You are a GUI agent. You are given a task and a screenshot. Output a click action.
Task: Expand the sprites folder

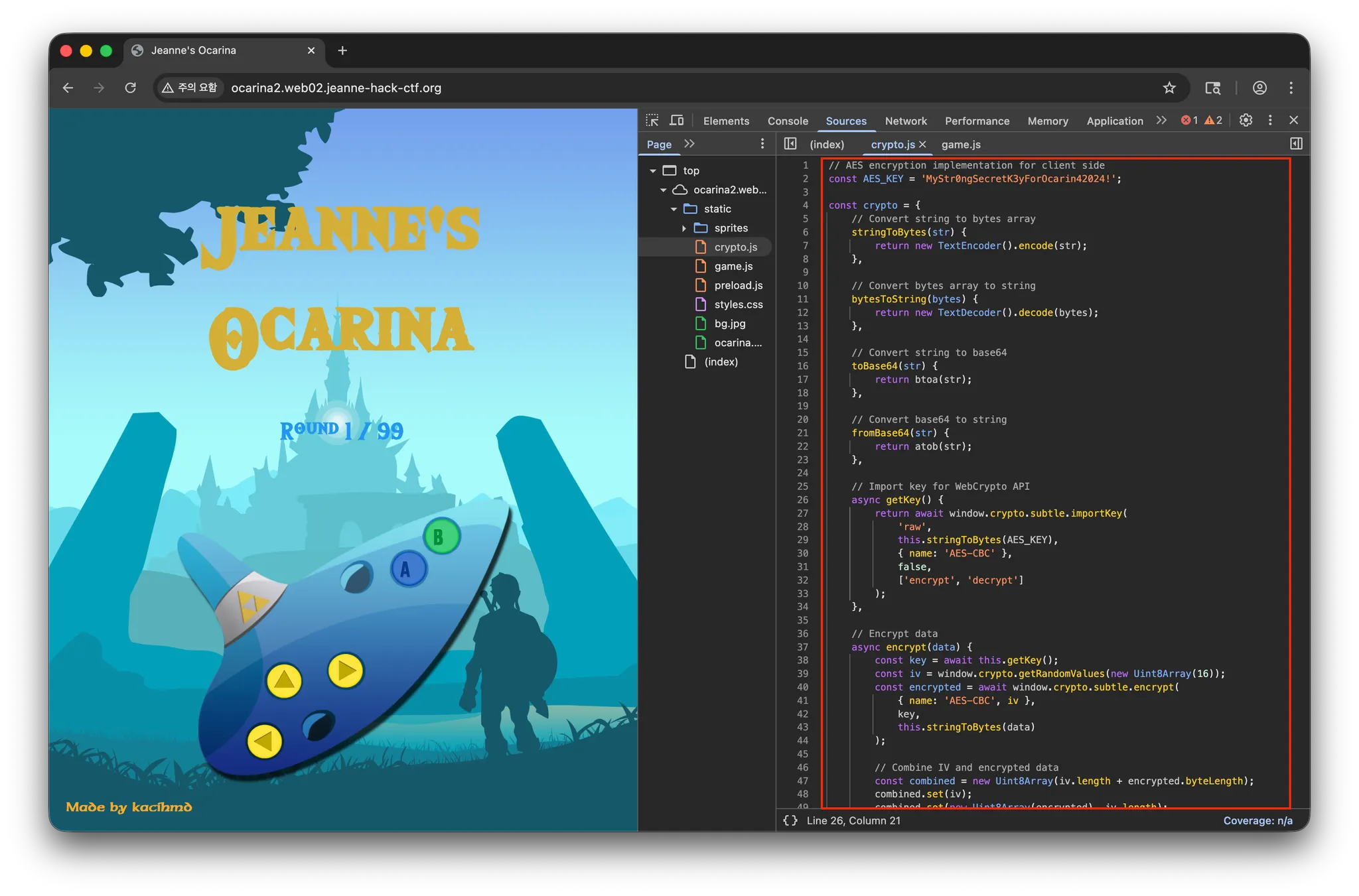(x=684, y=228)
